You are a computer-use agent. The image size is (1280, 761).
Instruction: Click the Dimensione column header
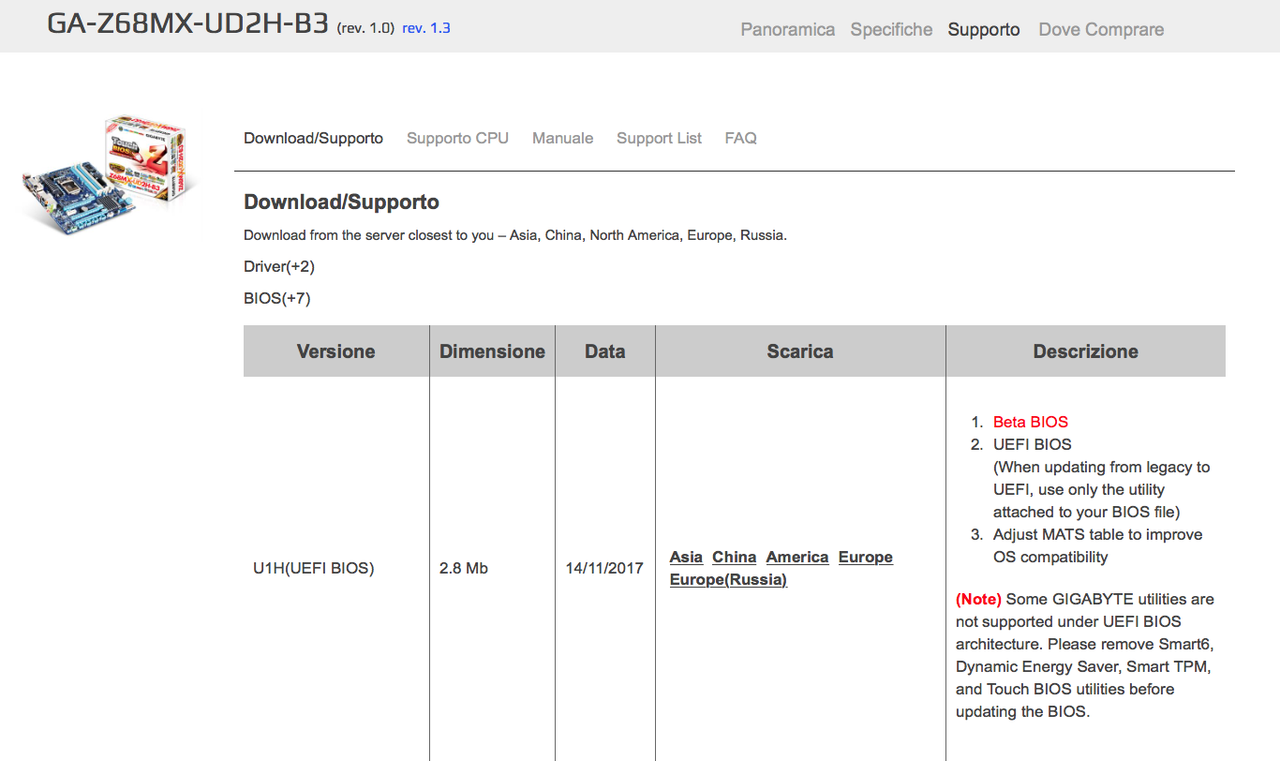tap(492, 351)
